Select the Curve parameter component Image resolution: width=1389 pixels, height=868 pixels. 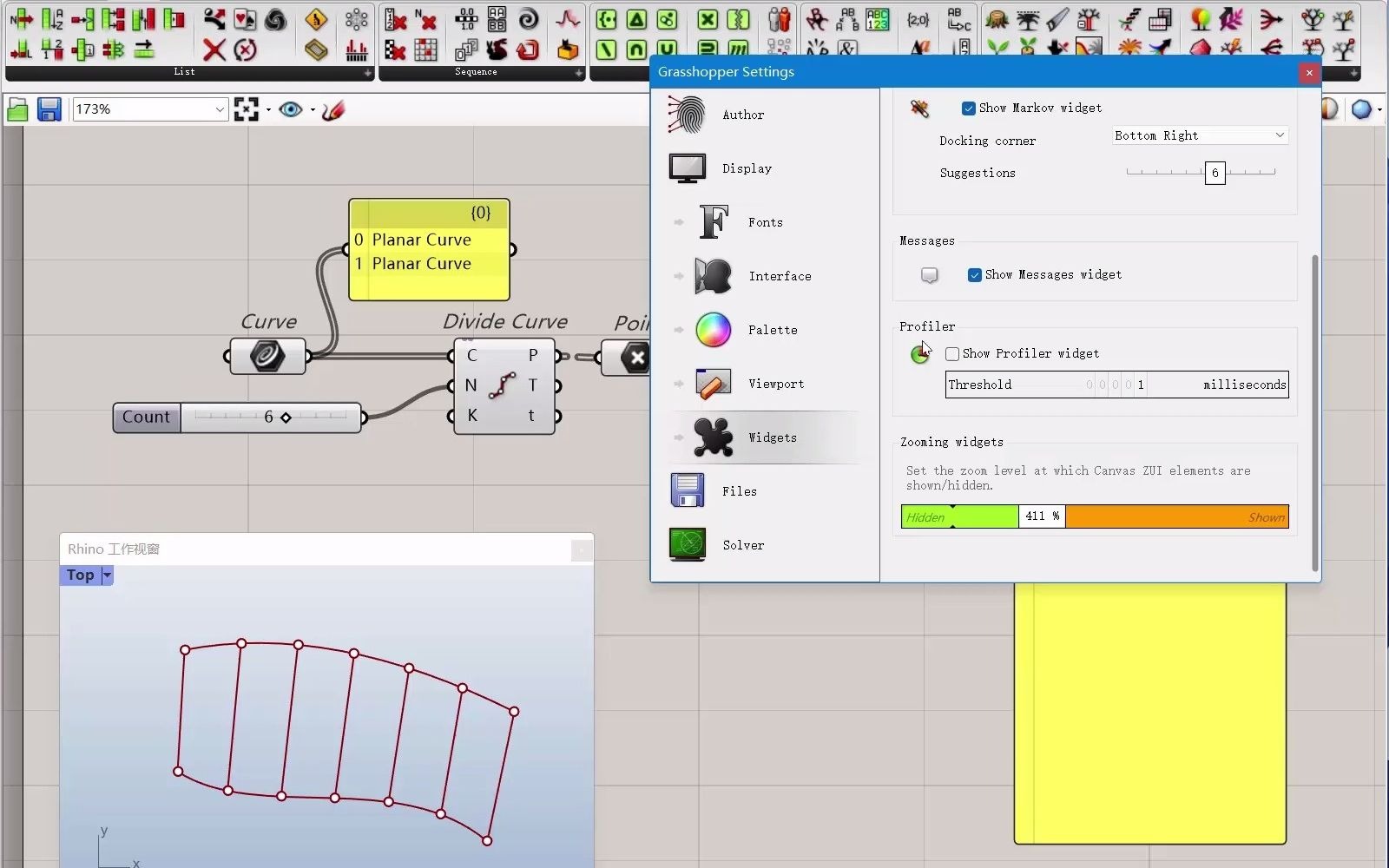click(x=267, y=356)
